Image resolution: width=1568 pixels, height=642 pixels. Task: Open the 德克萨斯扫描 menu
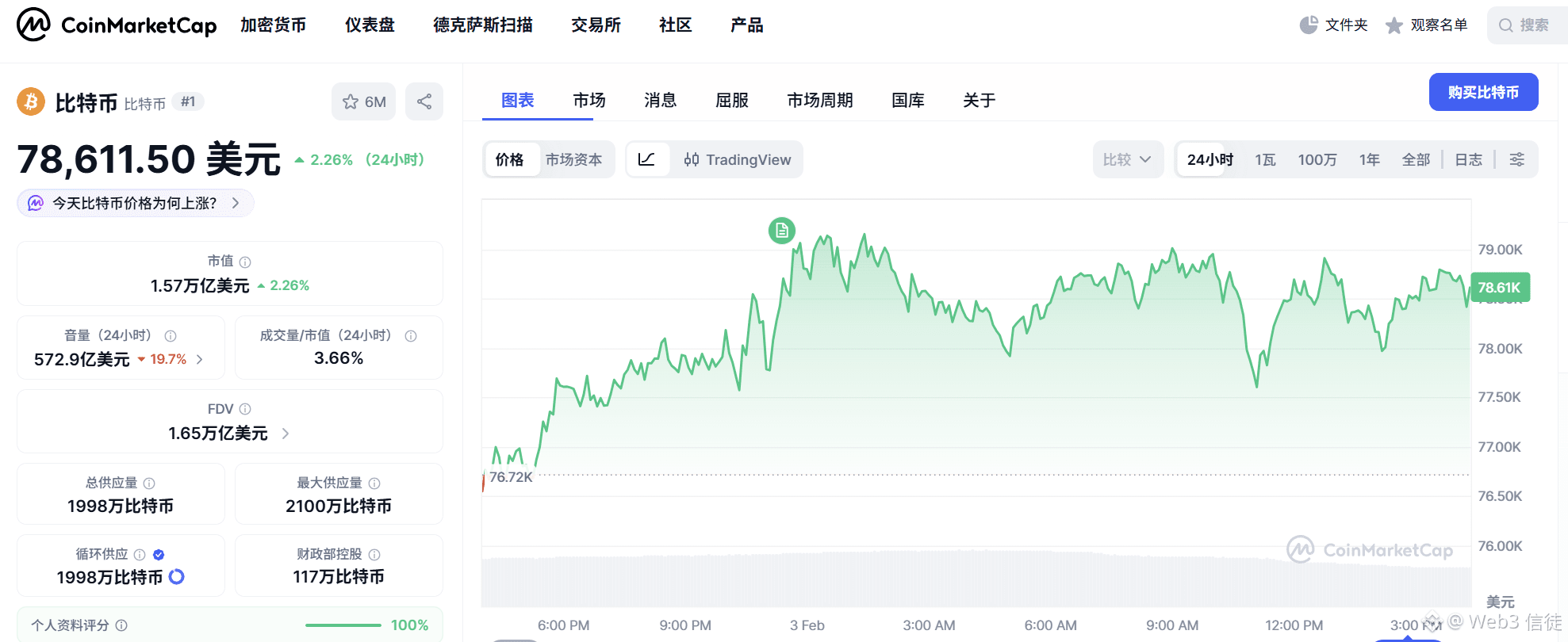[483, 25]
